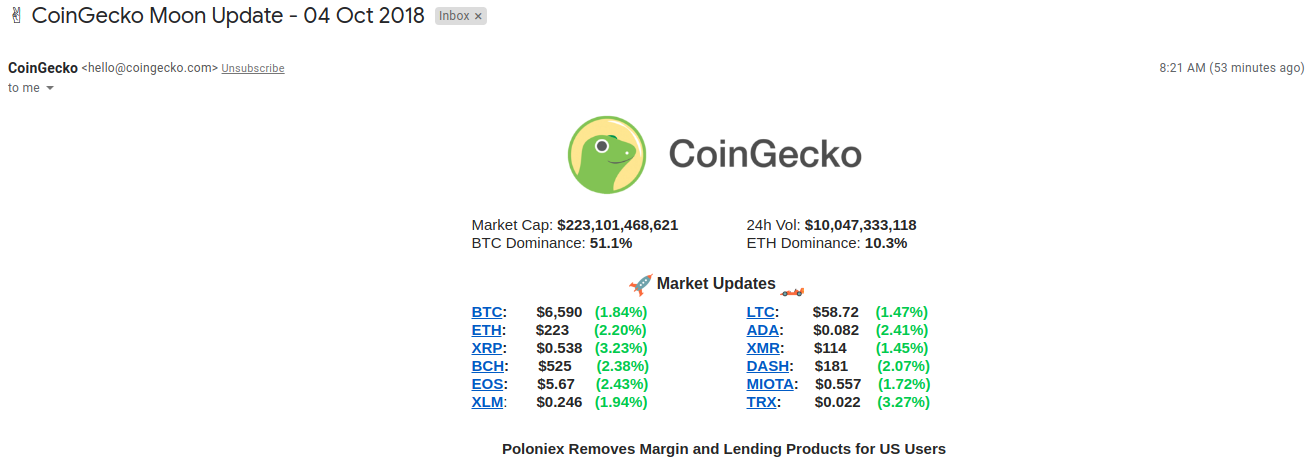
Task: Open the EOS coin link
Action: click(x=487, y=384)
